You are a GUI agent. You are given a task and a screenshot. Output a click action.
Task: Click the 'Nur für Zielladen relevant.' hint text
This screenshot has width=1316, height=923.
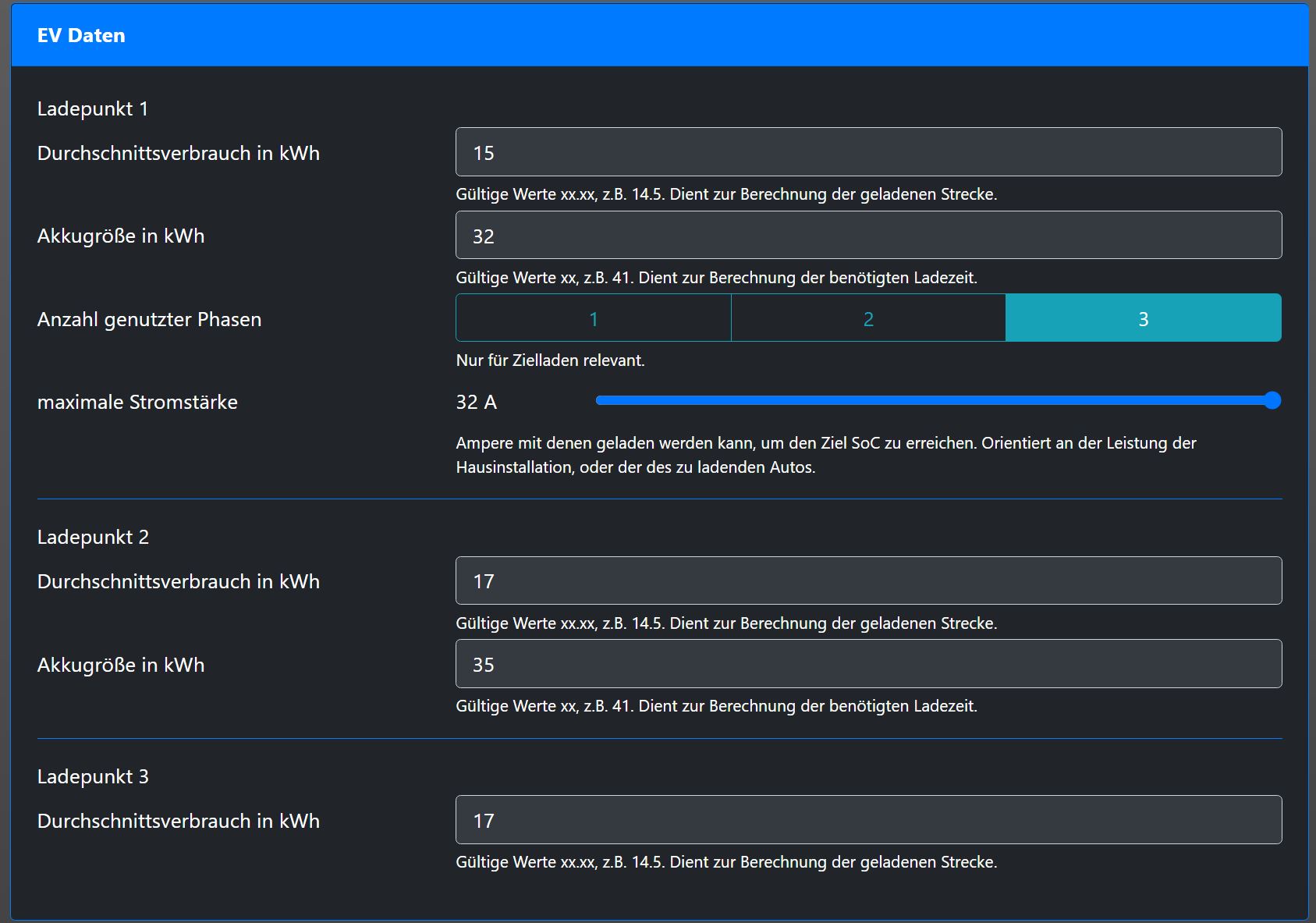tap(550, 360)
